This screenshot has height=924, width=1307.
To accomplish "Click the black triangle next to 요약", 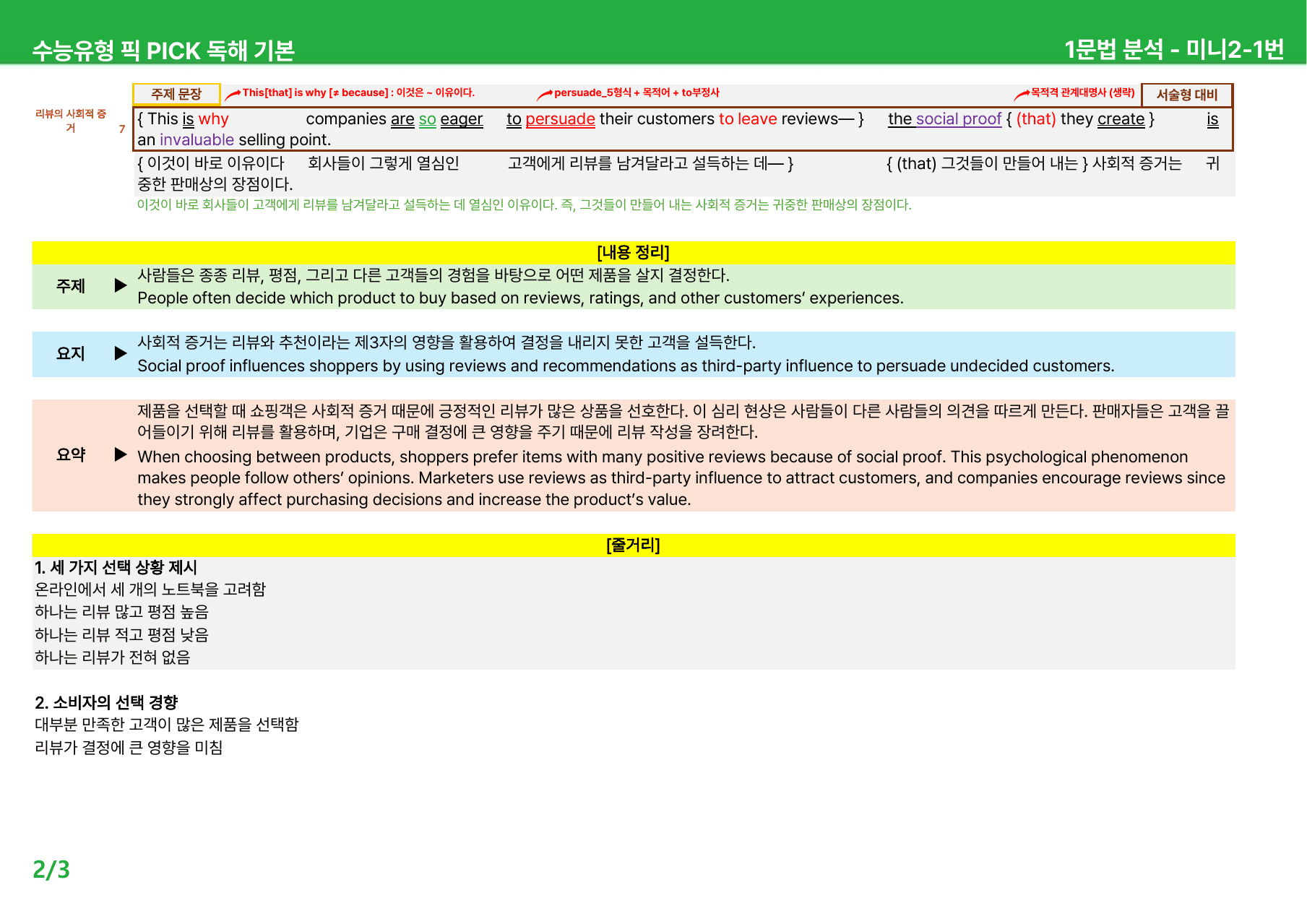I will 121,454.
